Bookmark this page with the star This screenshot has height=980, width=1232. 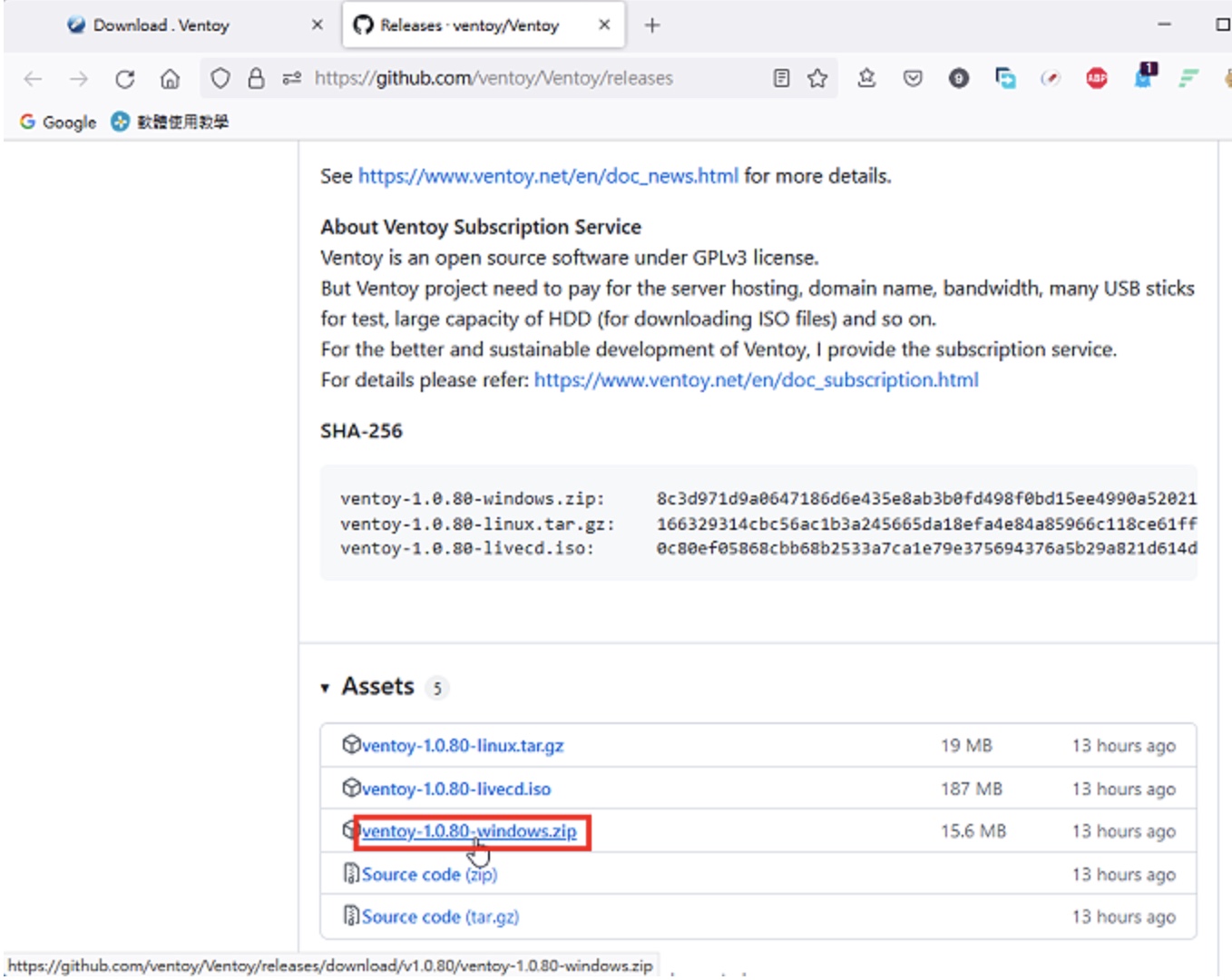(x=817, y=79)
